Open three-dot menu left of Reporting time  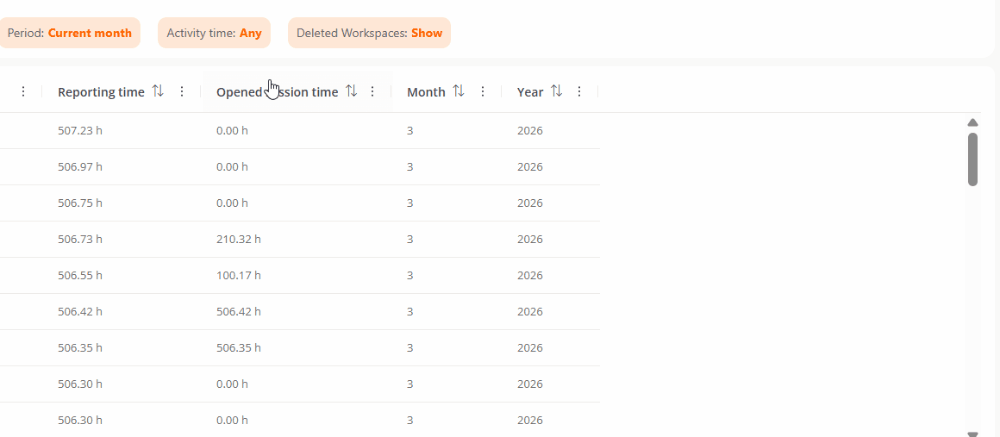[x=23, y=91]
